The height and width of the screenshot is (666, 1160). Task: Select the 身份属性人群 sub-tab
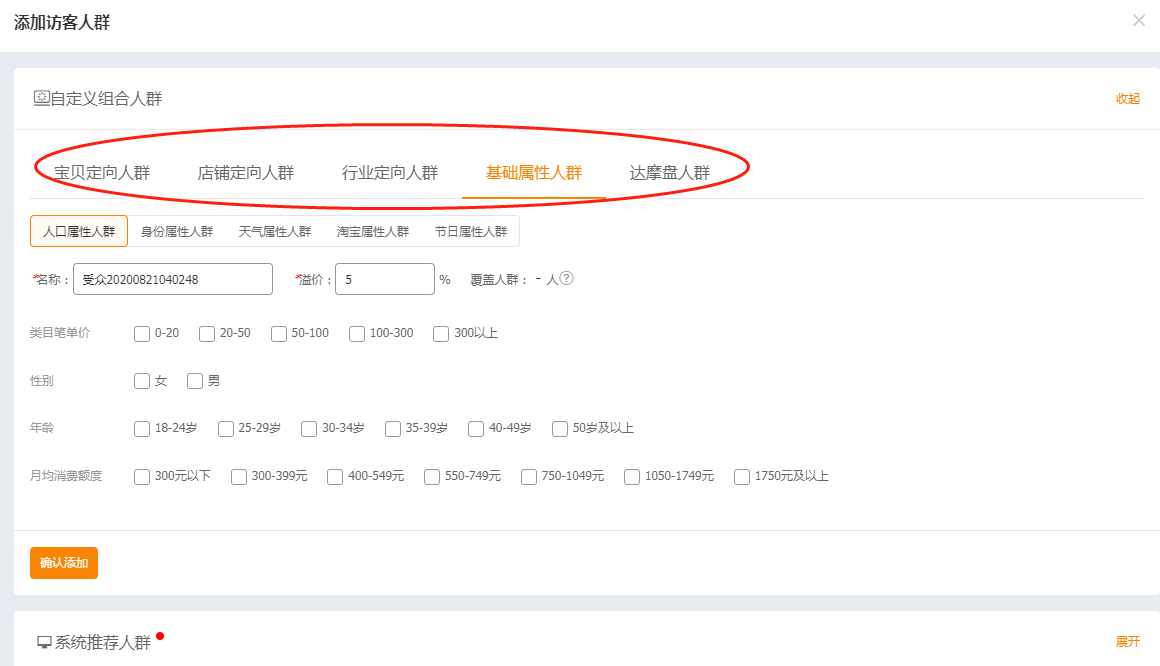[x=177, y=231]
